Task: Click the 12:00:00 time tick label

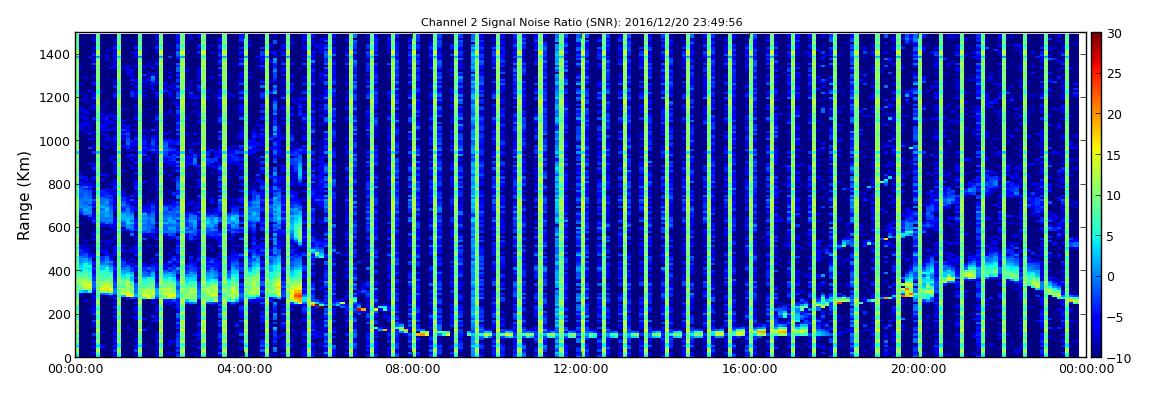Action: (579, 370)
